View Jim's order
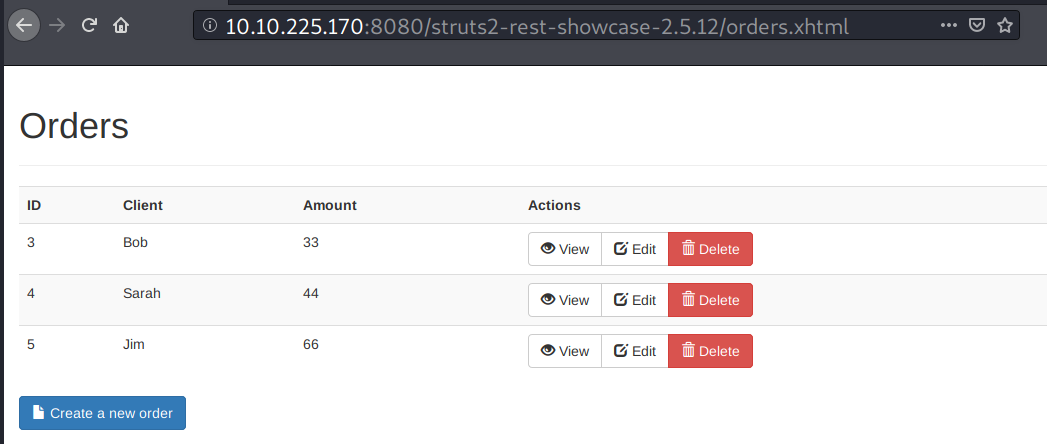The image size is (1047, 444). (565, 351)
